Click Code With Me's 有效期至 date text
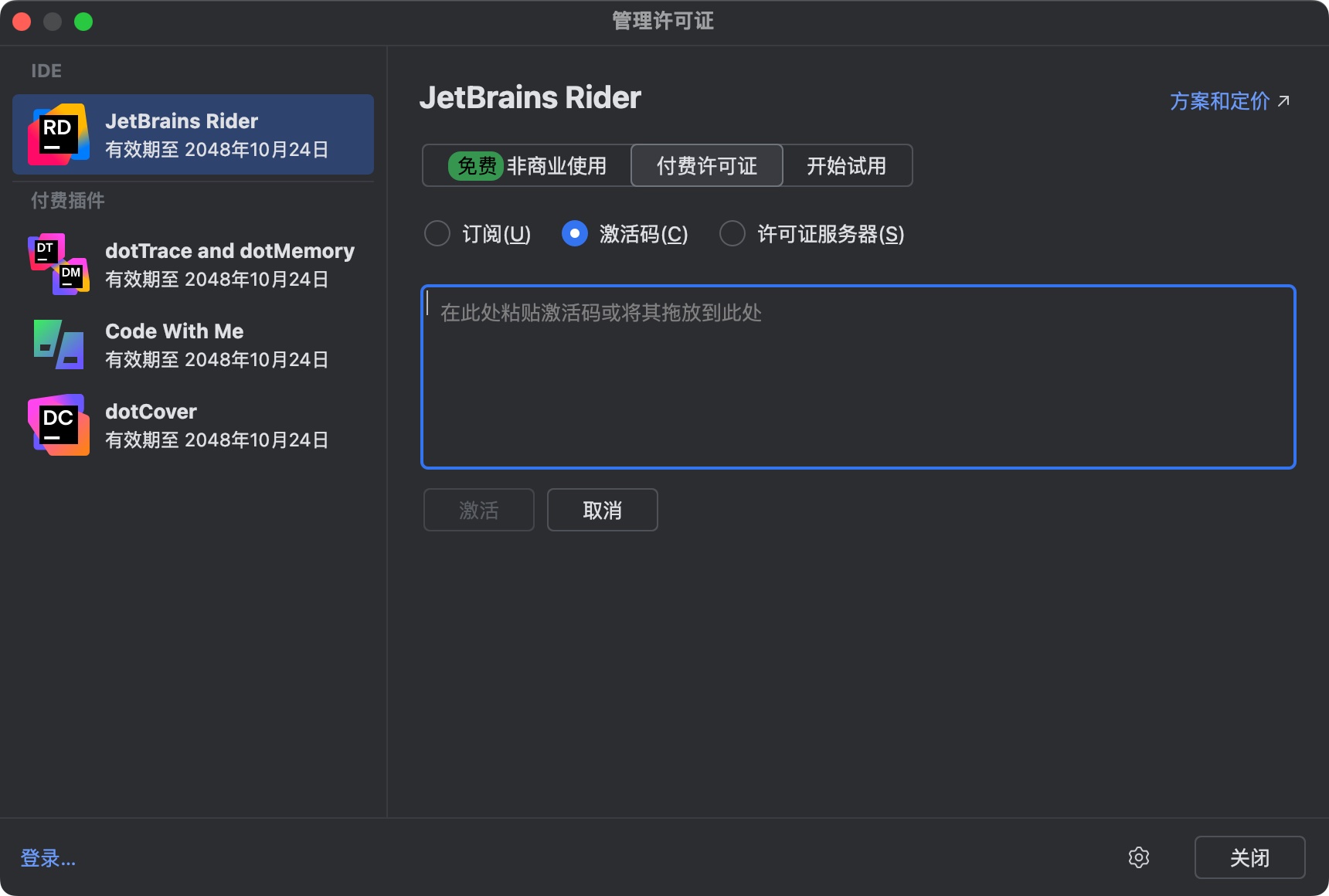This screenshot has width=1329, height=896. pos(217,360)
